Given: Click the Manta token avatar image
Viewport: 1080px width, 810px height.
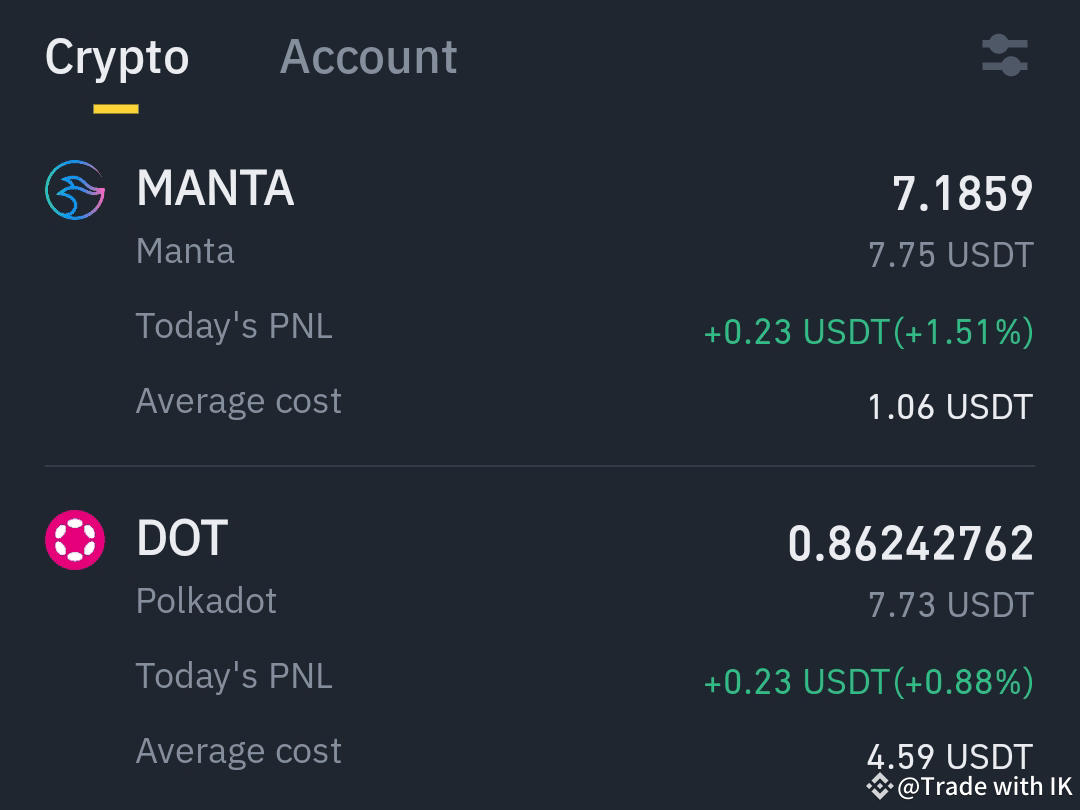Looking at the screenshot, I should [75, 189].
